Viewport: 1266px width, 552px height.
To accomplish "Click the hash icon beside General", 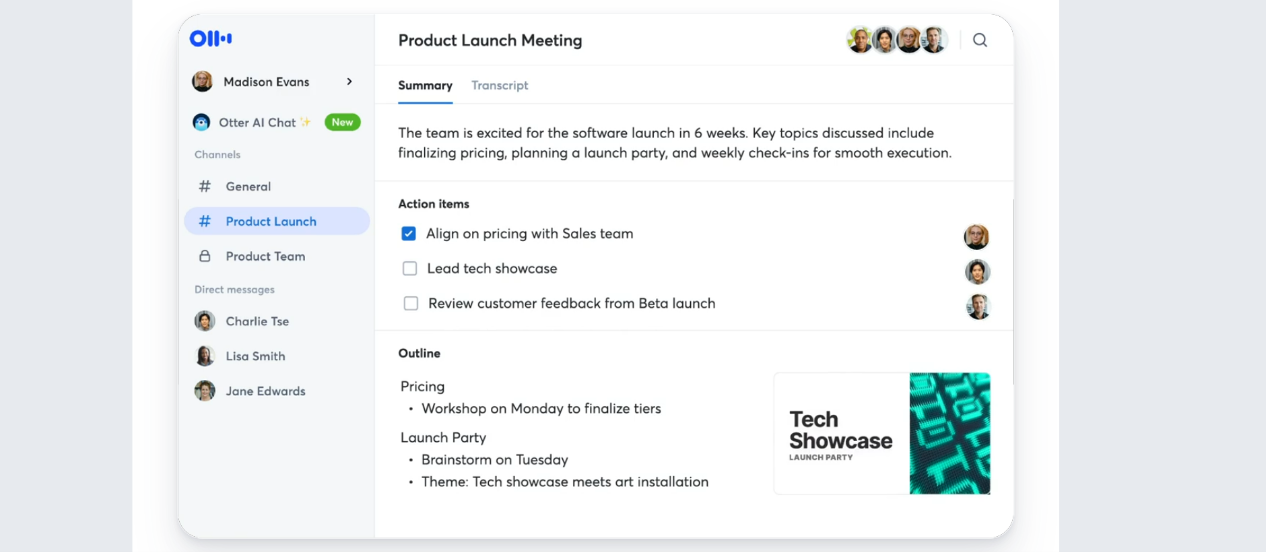I will [205, 186].
